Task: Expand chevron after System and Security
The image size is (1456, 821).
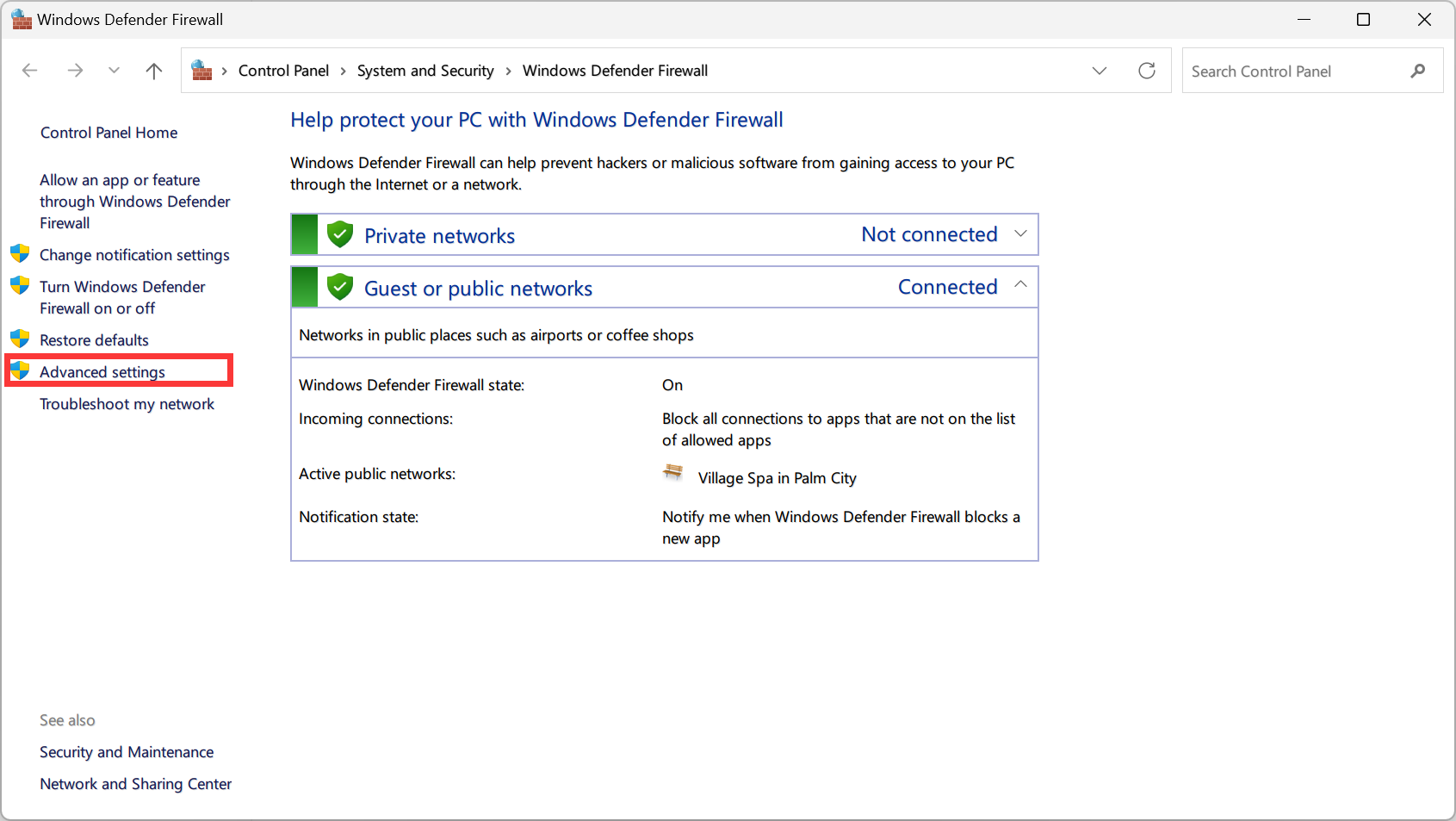Action: 509,71
